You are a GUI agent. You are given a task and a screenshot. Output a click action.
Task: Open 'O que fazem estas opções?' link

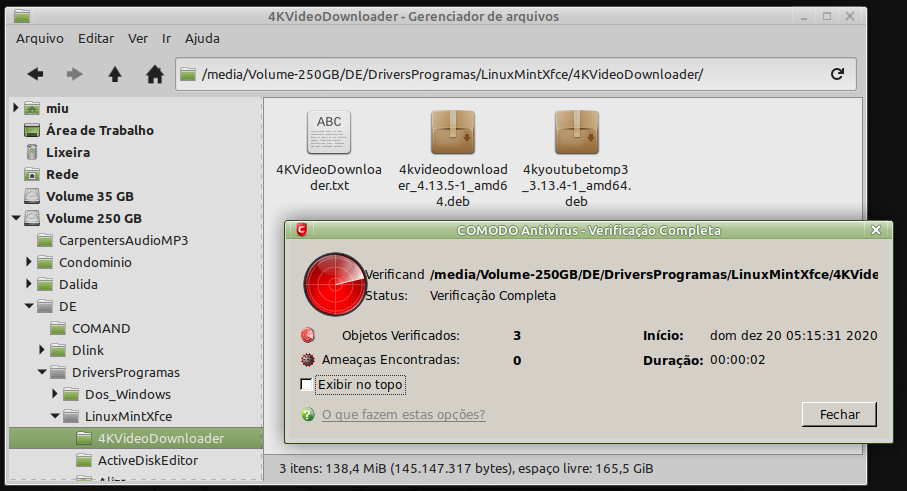coord(404,415)
